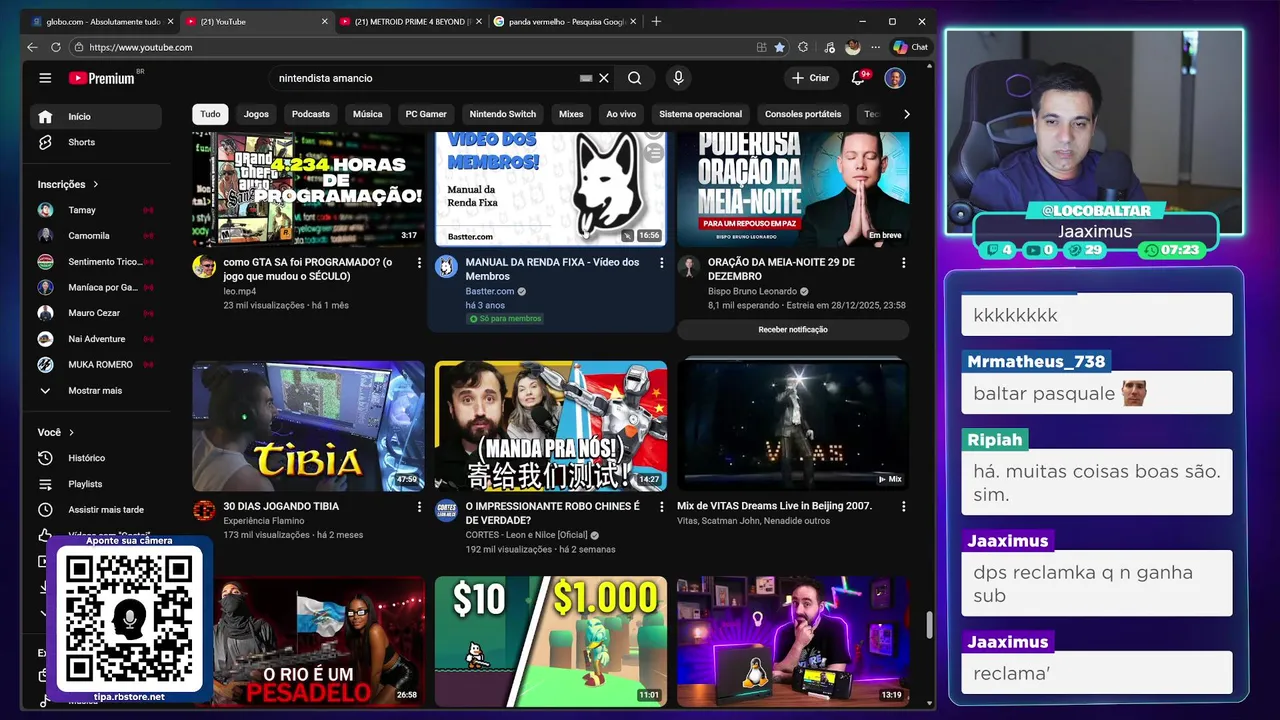The height and width of the screenshot is (720, 1280).
Task: Open the browser profile avatar
Action: point(852,47)
